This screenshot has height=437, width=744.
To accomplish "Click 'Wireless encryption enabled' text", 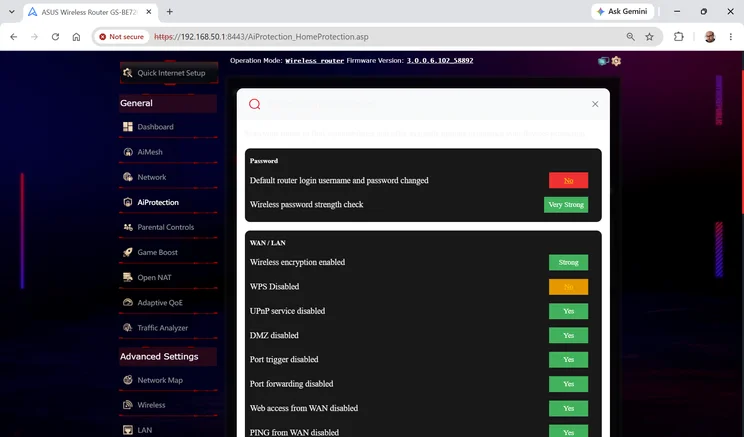I will point(298,262).
